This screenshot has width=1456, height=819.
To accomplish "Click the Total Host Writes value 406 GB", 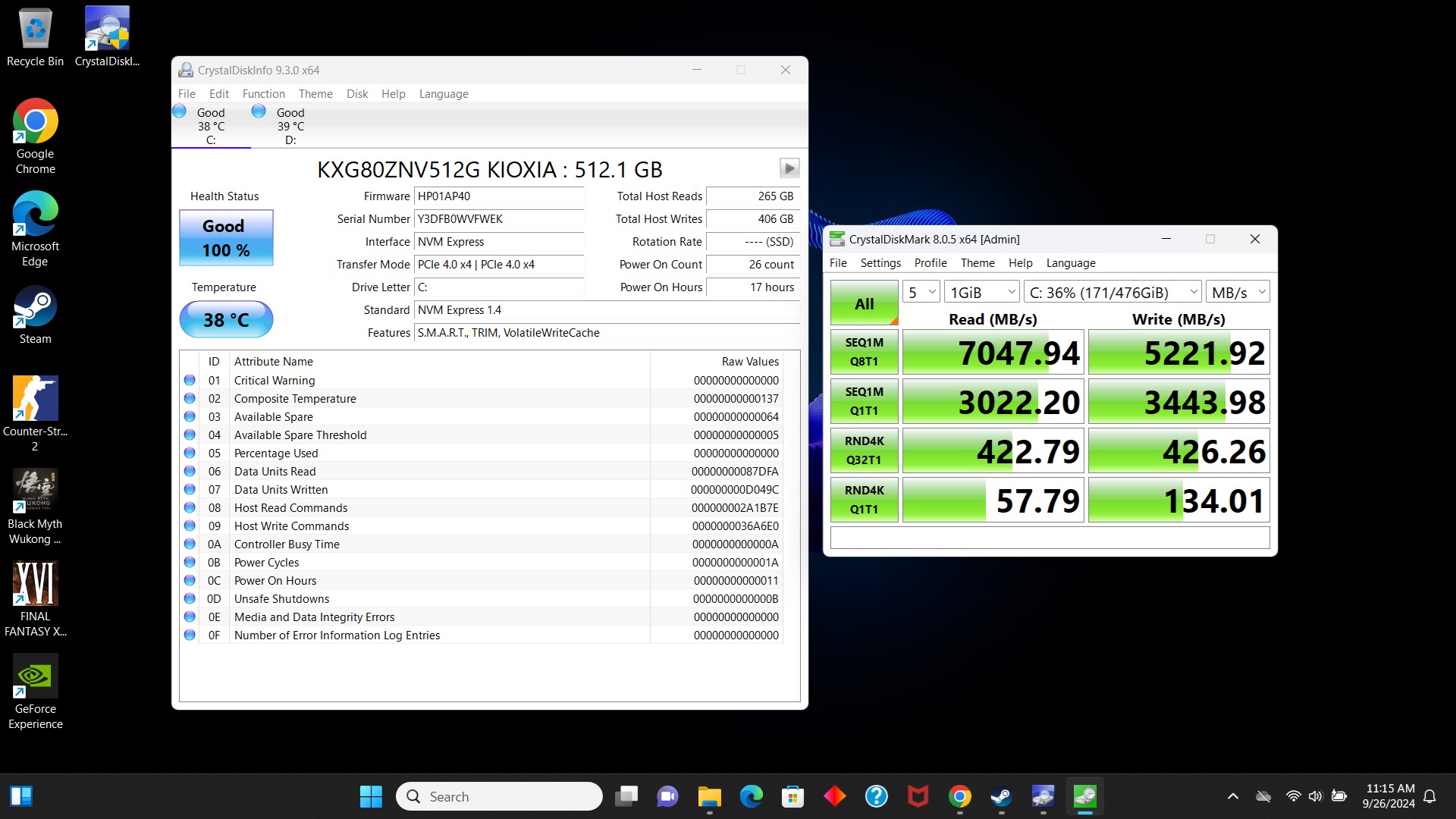I will [x=752, y=219].
